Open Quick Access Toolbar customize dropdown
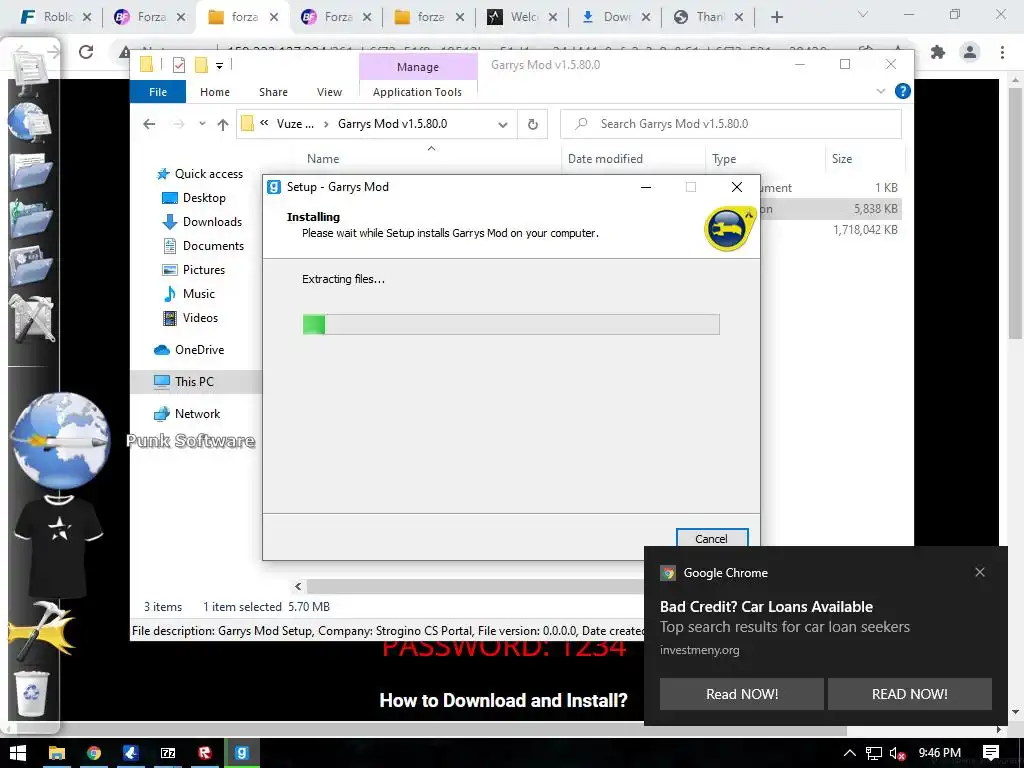 click(219, 65)
